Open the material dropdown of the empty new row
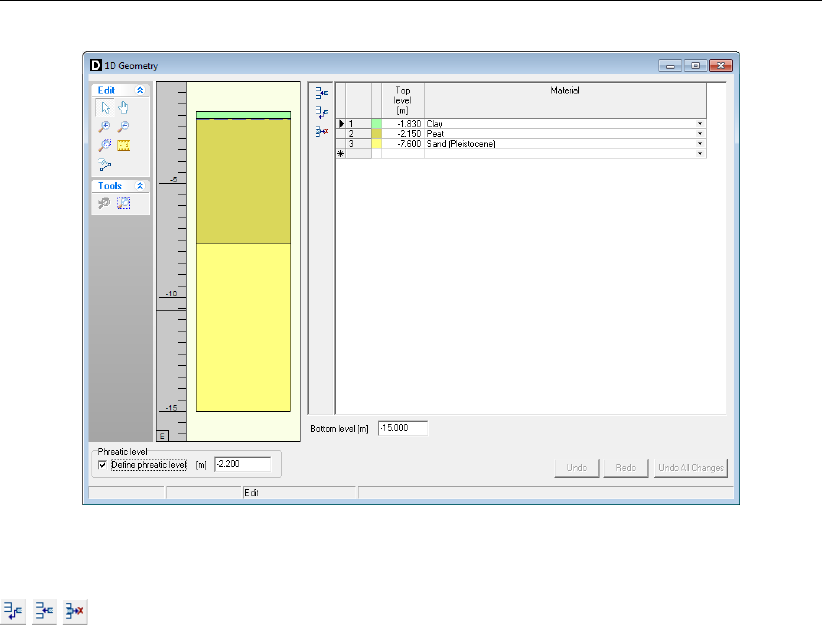The height and width of the screenshot is (625, 822). tap(700, 154)
